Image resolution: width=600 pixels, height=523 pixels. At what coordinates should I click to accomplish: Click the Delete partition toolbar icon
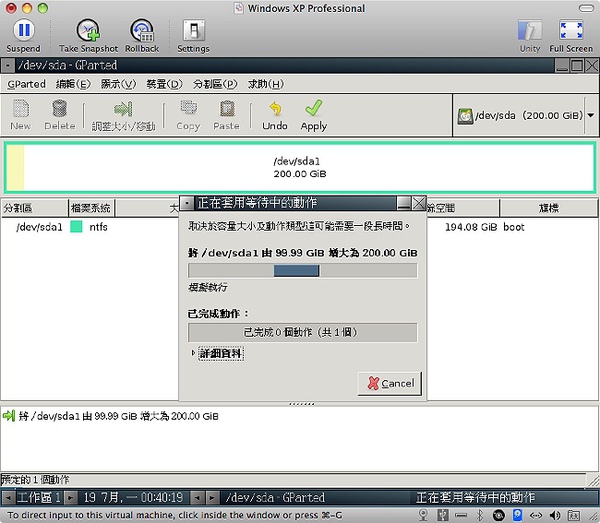[60, 109]
